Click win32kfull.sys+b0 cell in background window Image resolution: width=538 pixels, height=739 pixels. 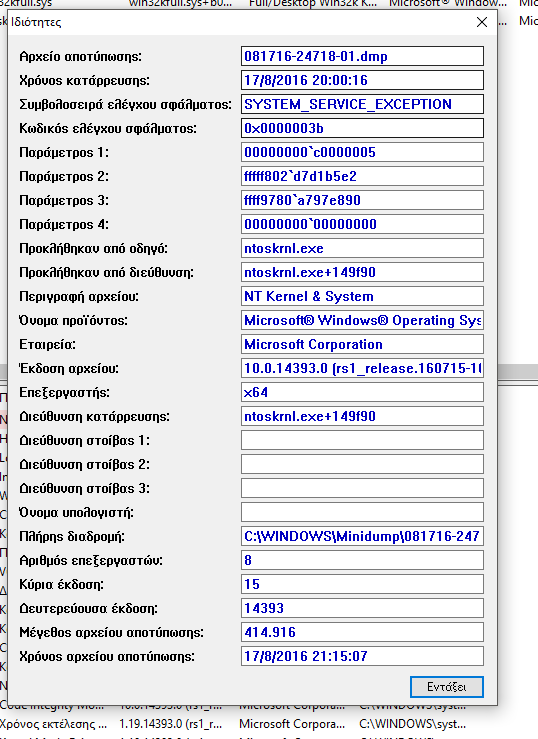[180, 3]
